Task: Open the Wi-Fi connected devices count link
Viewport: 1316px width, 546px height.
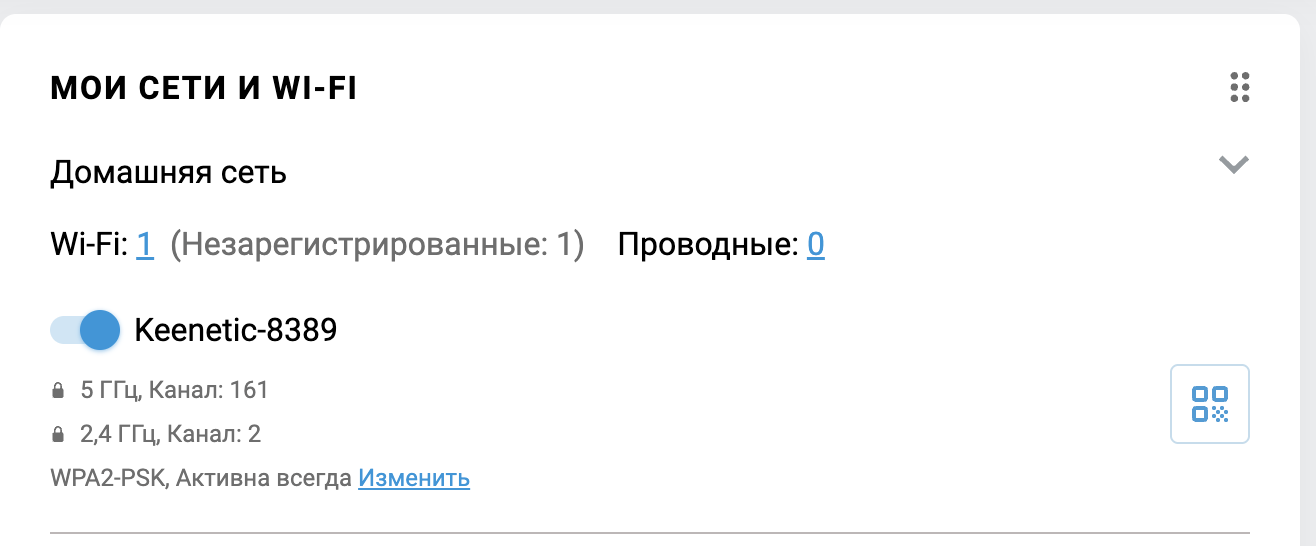Action: 145,245
